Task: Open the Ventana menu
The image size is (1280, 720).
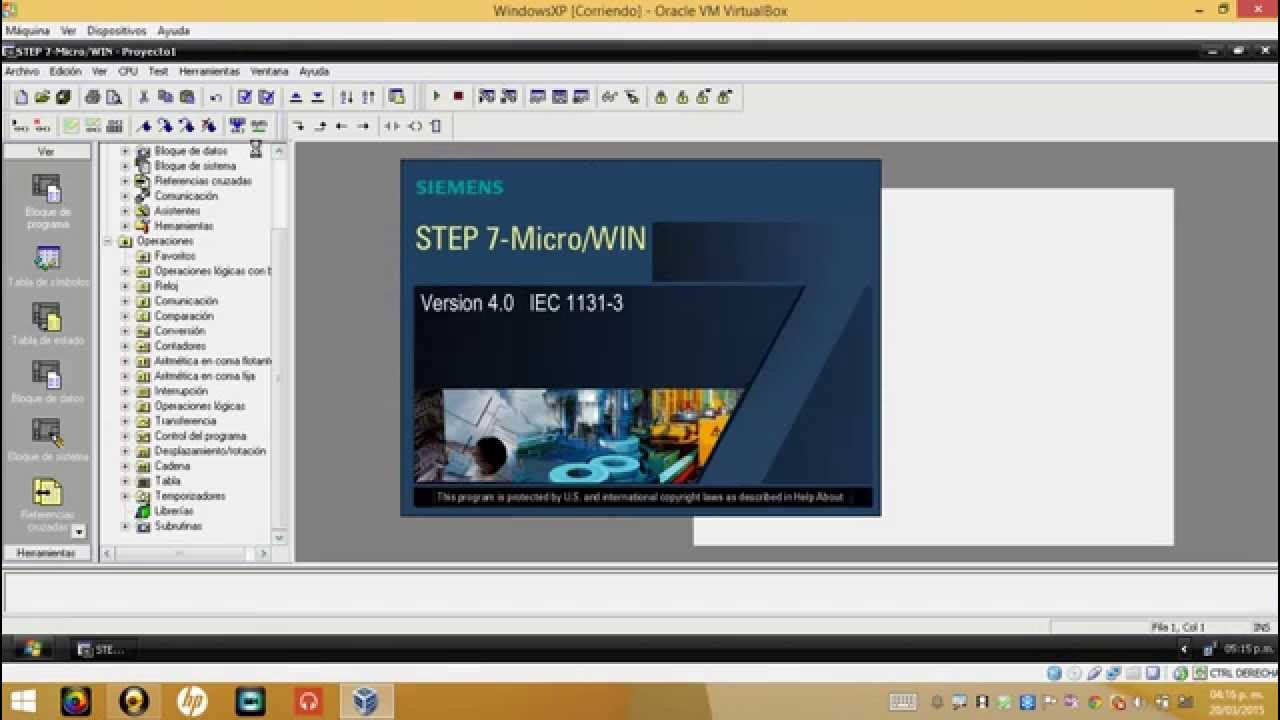Action: [x=269, y=71]
